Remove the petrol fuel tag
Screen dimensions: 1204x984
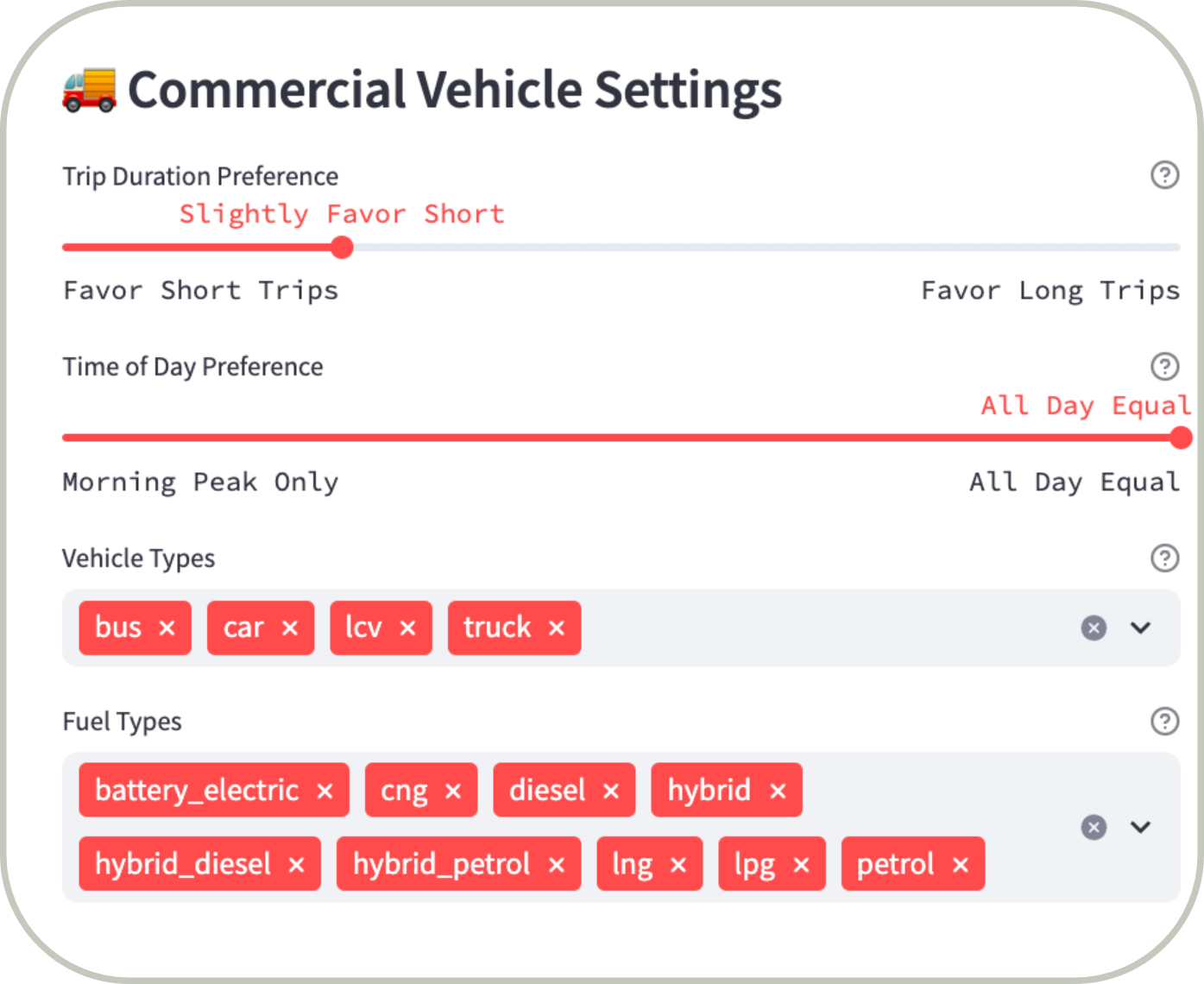961,864
